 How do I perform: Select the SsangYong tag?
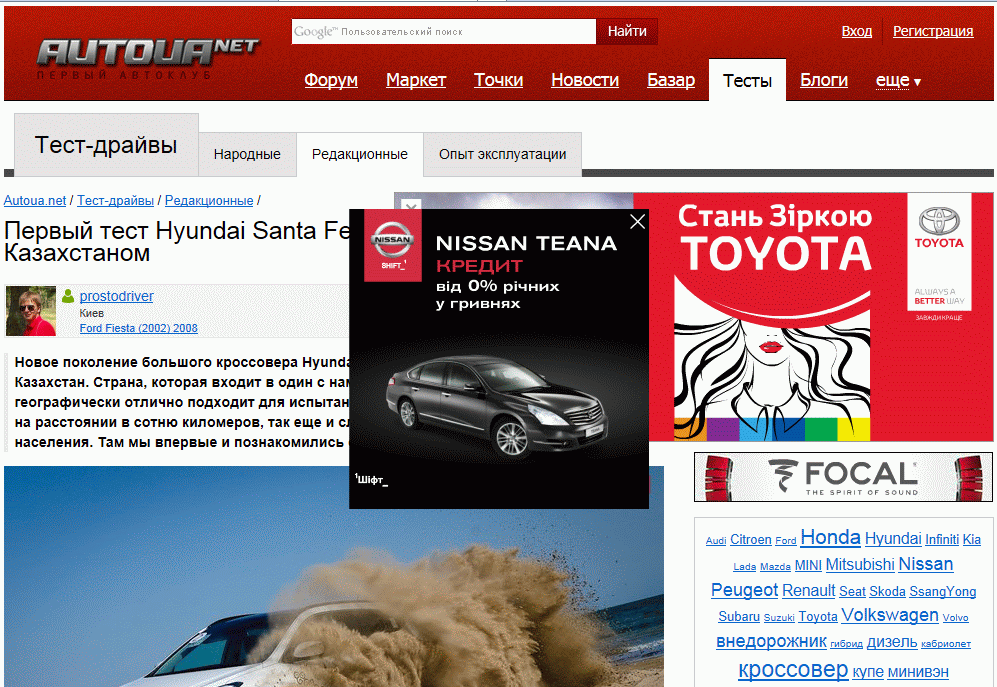coord(942,592)
